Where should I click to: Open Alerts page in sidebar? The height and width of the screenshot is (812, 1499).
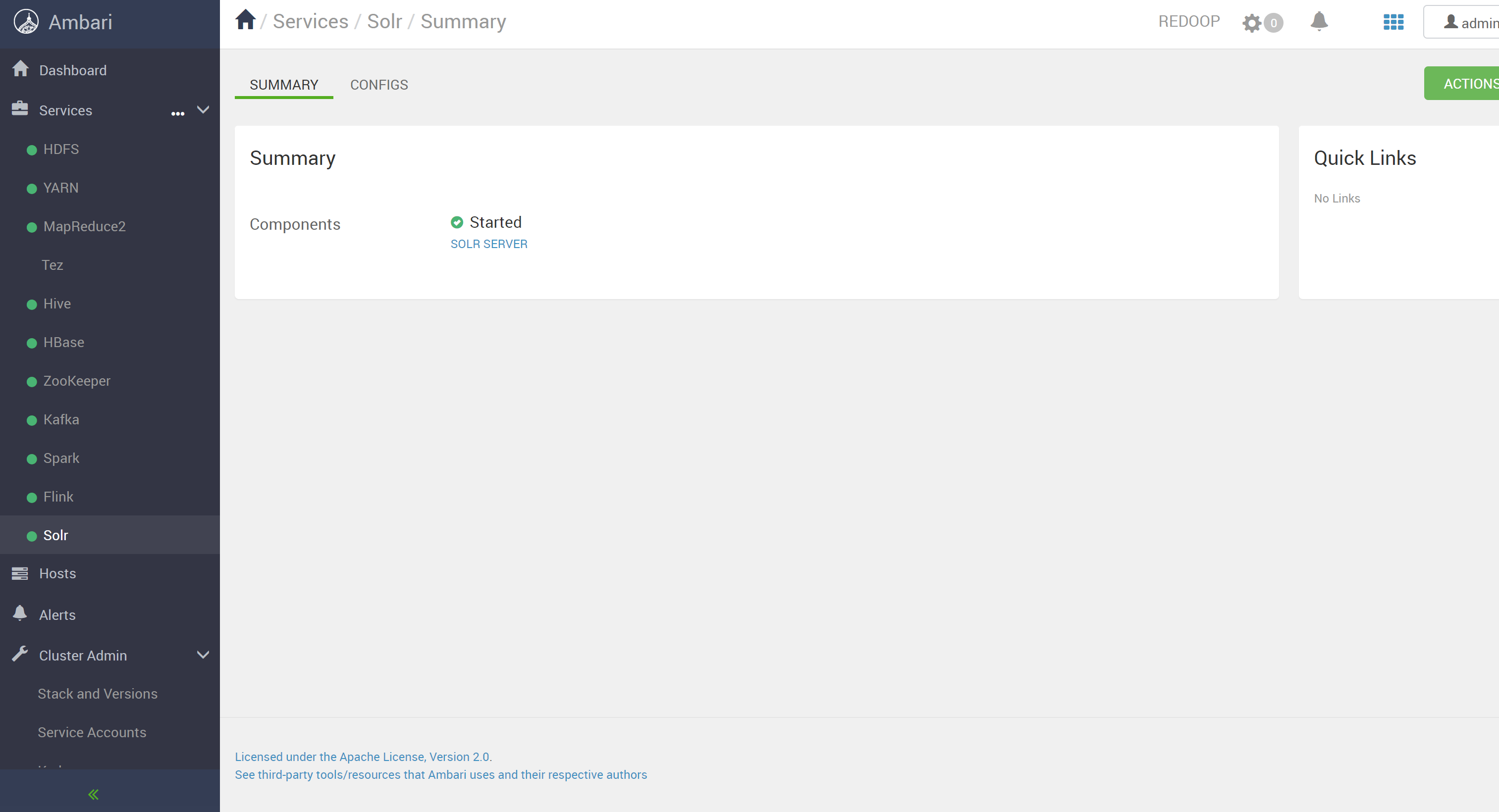pos(57,615)
